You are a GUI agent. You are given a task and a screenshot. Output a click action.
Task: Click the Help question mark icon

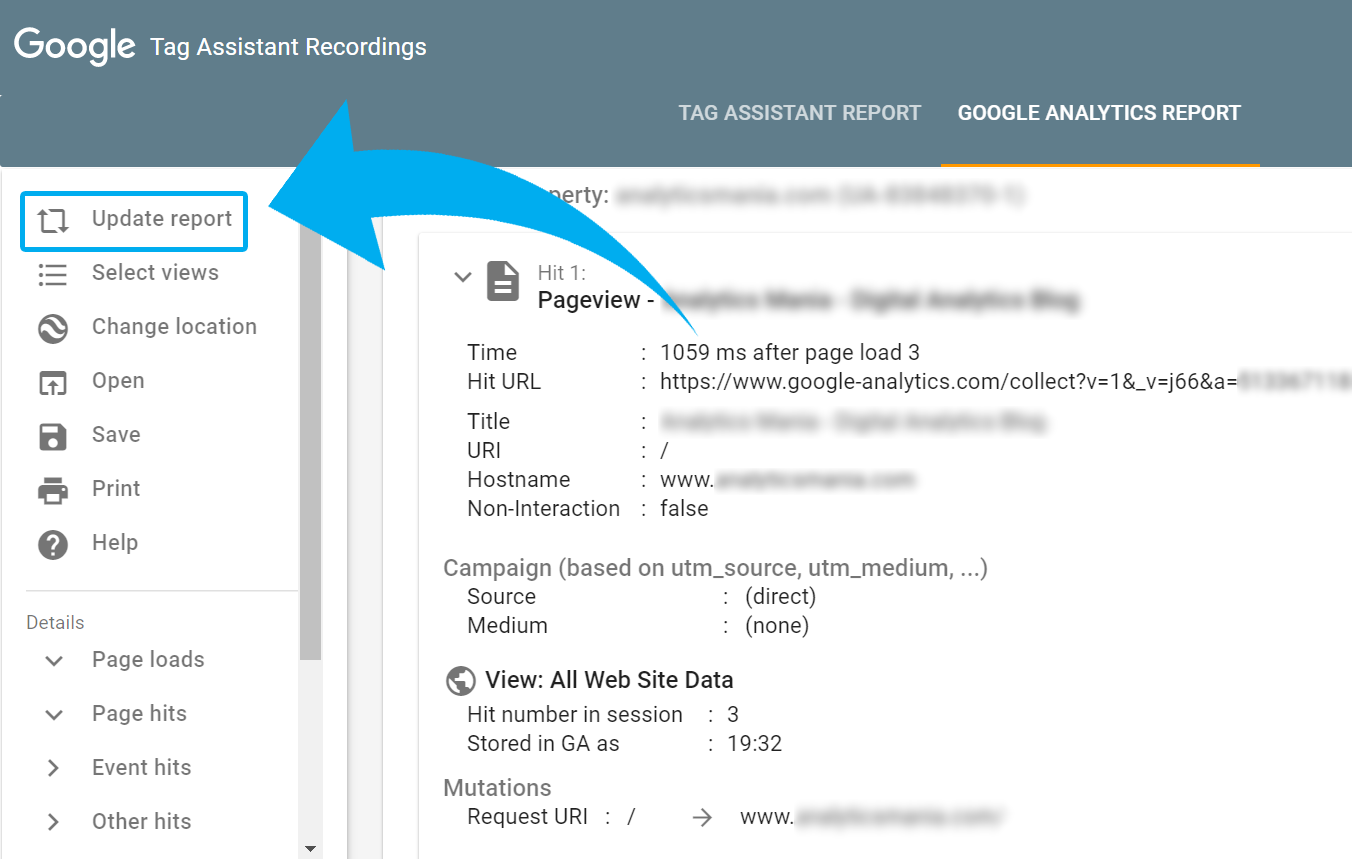[x=53, y=544]
